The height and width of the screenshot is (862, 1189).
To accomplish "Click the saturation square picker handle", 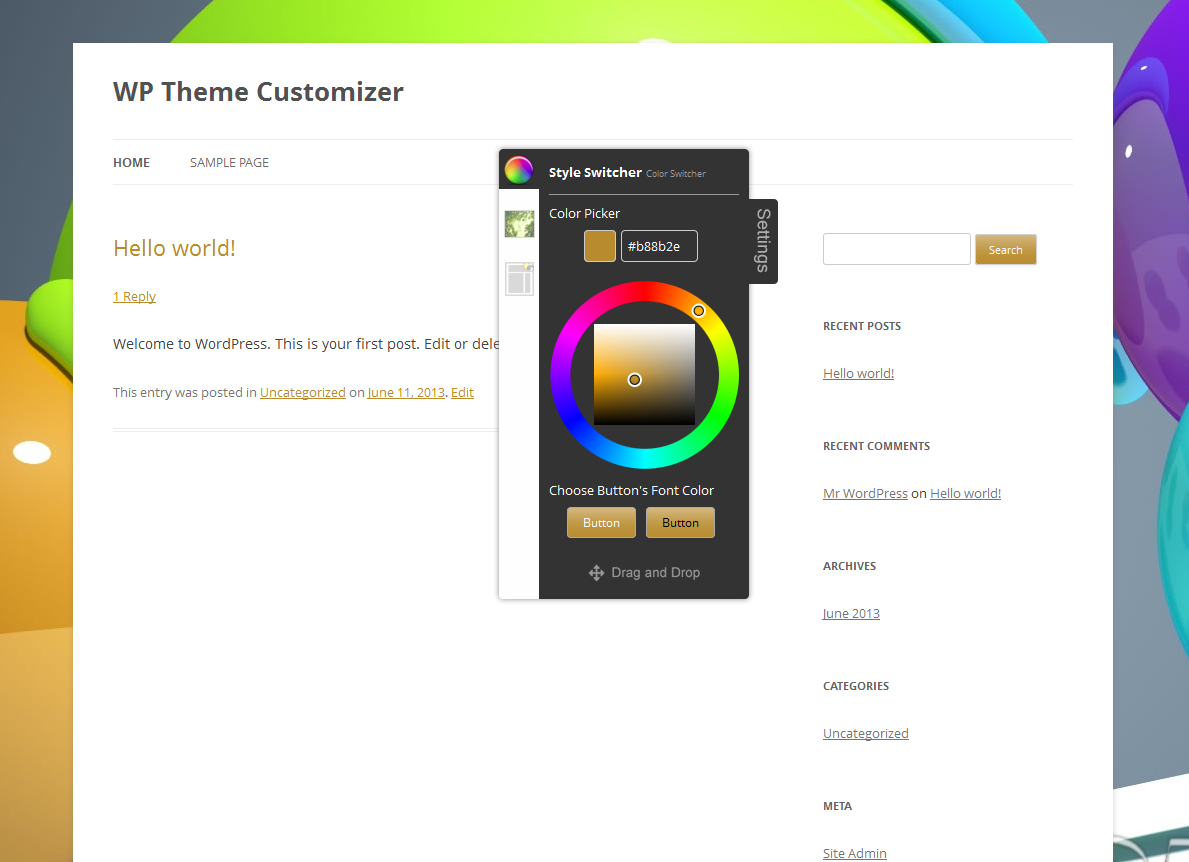I will [x=635, y=380].
